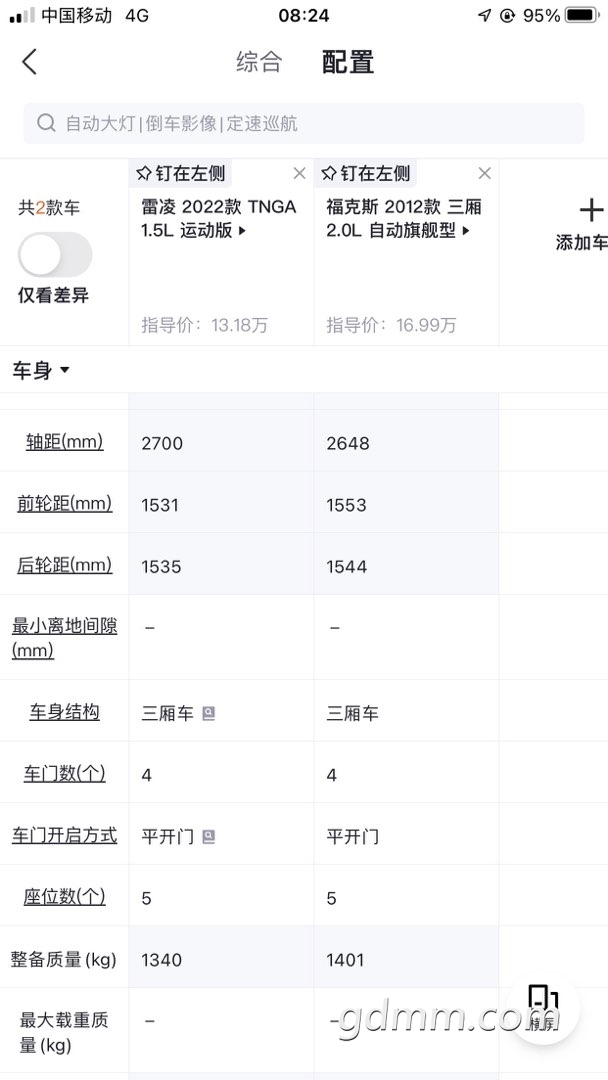Tap the location arrow in status bar
Viewport: 608px width, 1080px height.
click(485, 15)
